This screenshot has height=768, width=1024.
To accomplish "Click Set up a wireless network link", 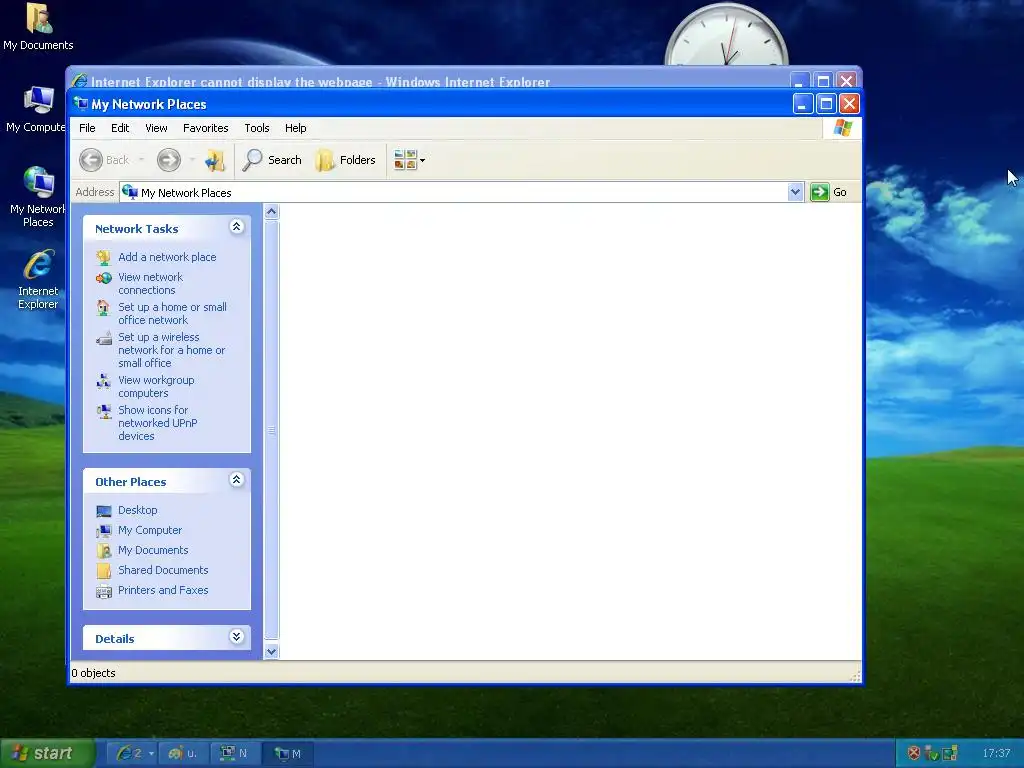I will click(x=172, y=350).
